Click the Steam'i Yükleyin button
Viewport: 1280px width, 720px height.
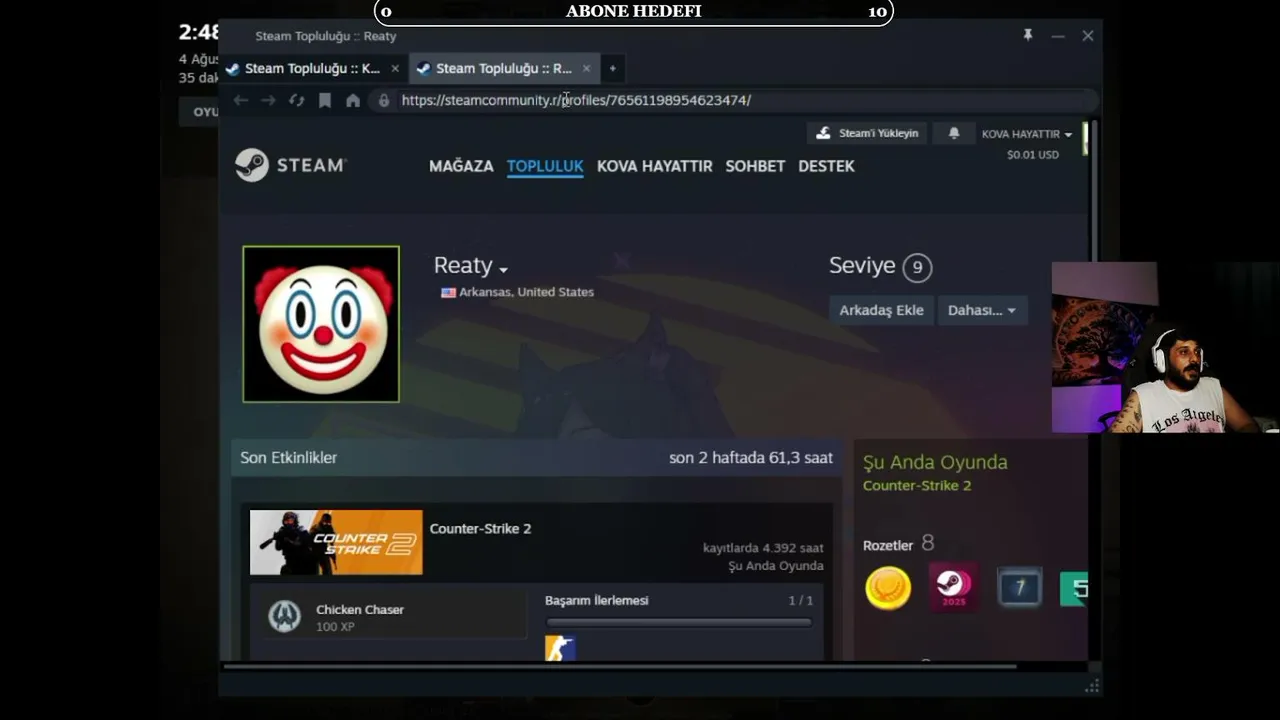[x=868, y=133]
